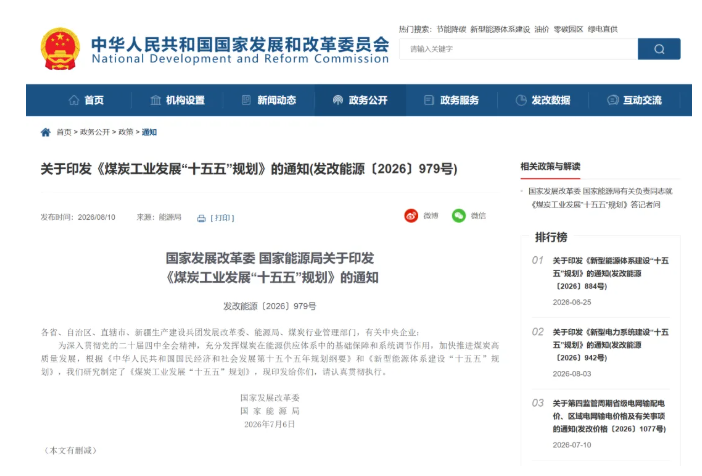This screenshot has height=476, width=702.
Task: Click the 新闻动态 newspaper icon
Action: point(246,100)
